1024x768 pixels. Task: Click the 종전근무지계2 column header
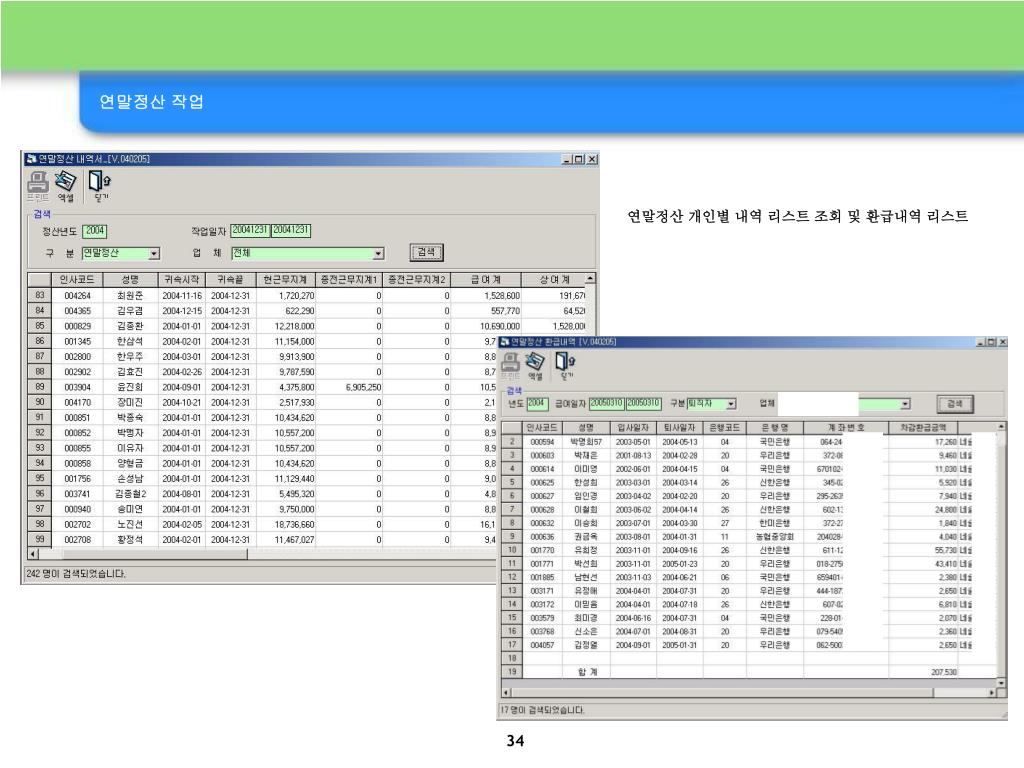pos(417,280)
